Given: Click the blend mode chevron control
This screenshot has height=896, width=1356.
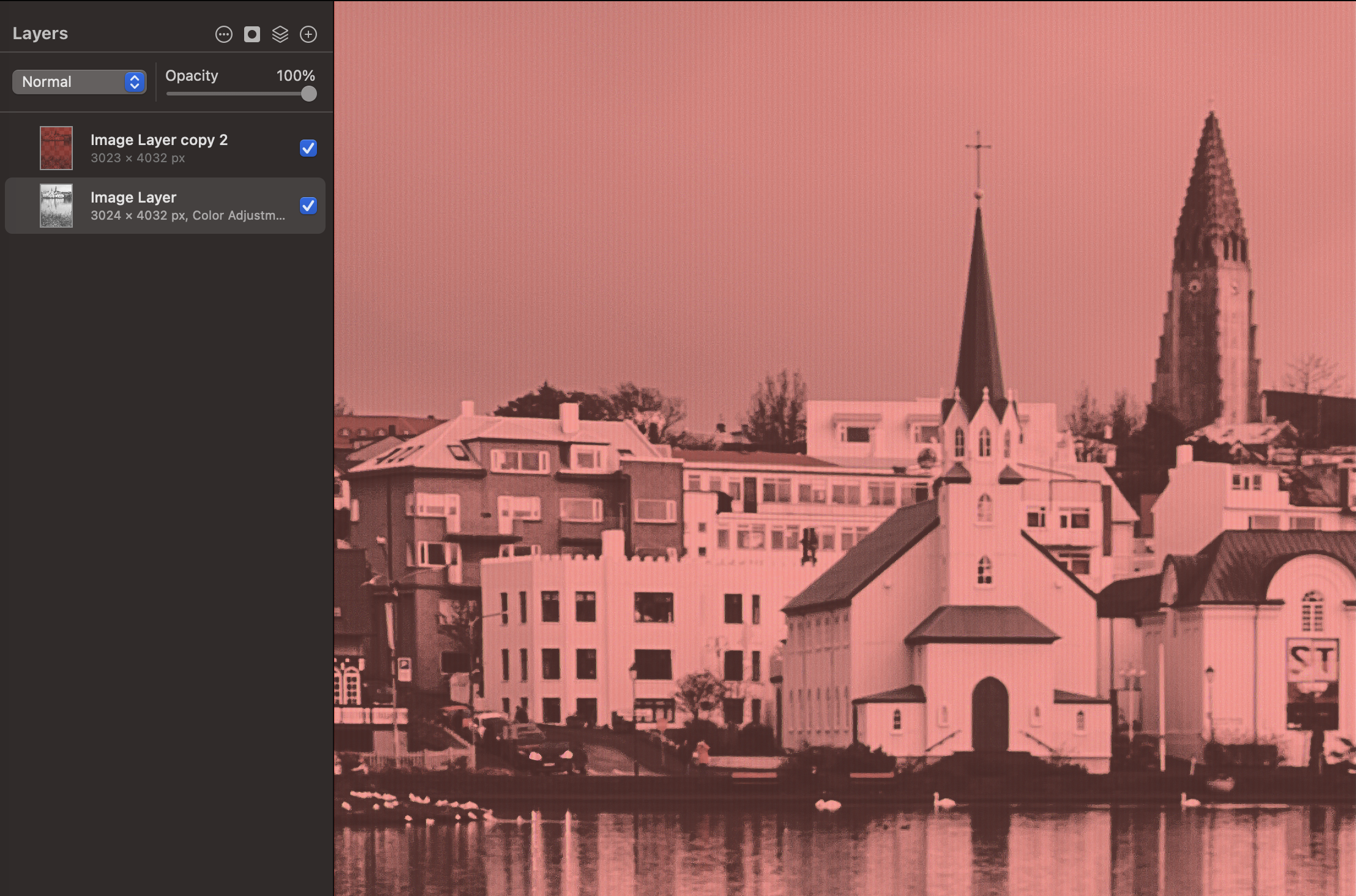Looking at the screenshot, I should [134, 81].
